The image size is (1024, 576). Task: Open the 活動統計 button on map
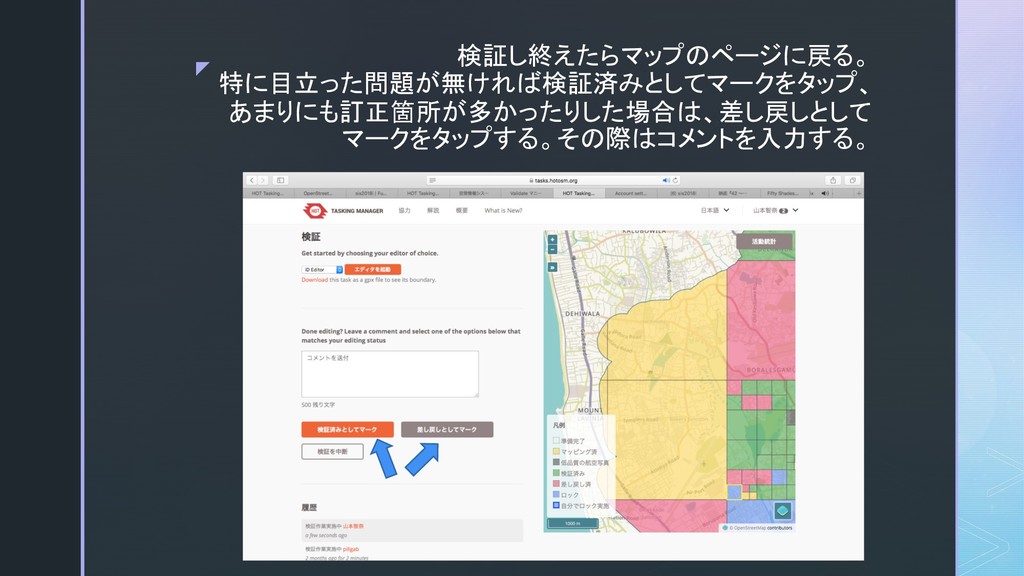(764, 242)
